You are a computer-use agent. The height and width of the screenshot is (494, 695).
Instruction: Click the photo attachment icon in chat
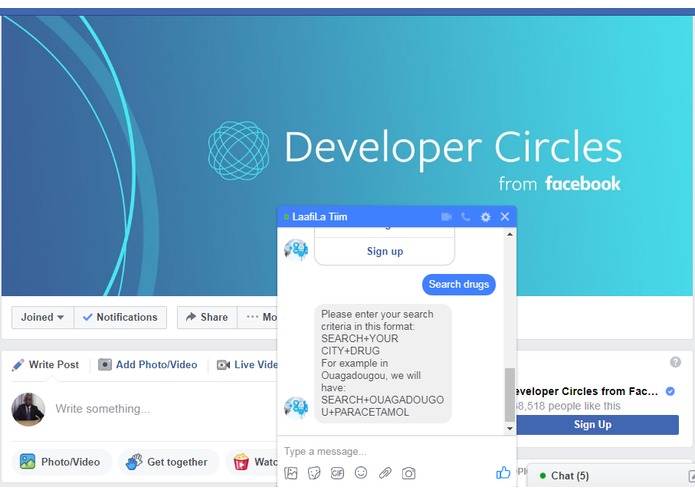(291, 473)
